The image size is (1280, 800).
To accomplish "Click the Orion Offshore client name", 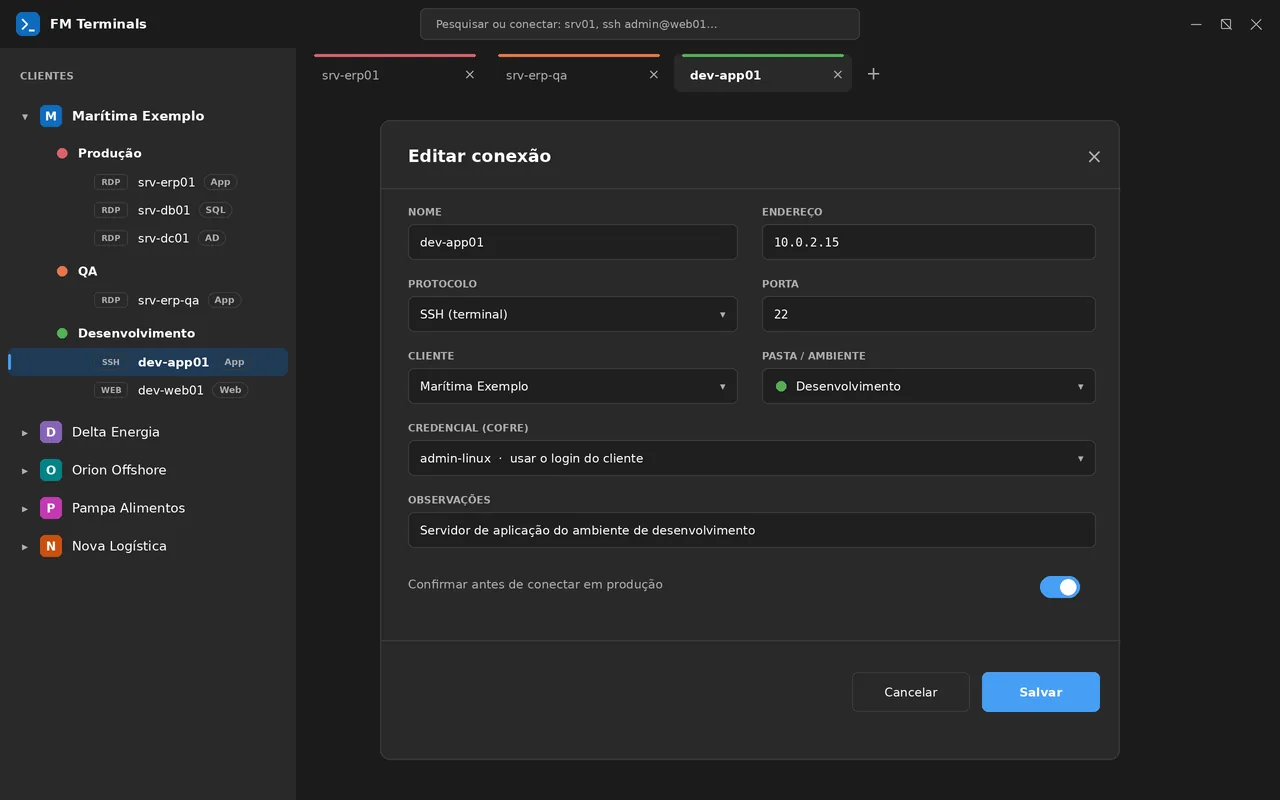I will [119, 470].
